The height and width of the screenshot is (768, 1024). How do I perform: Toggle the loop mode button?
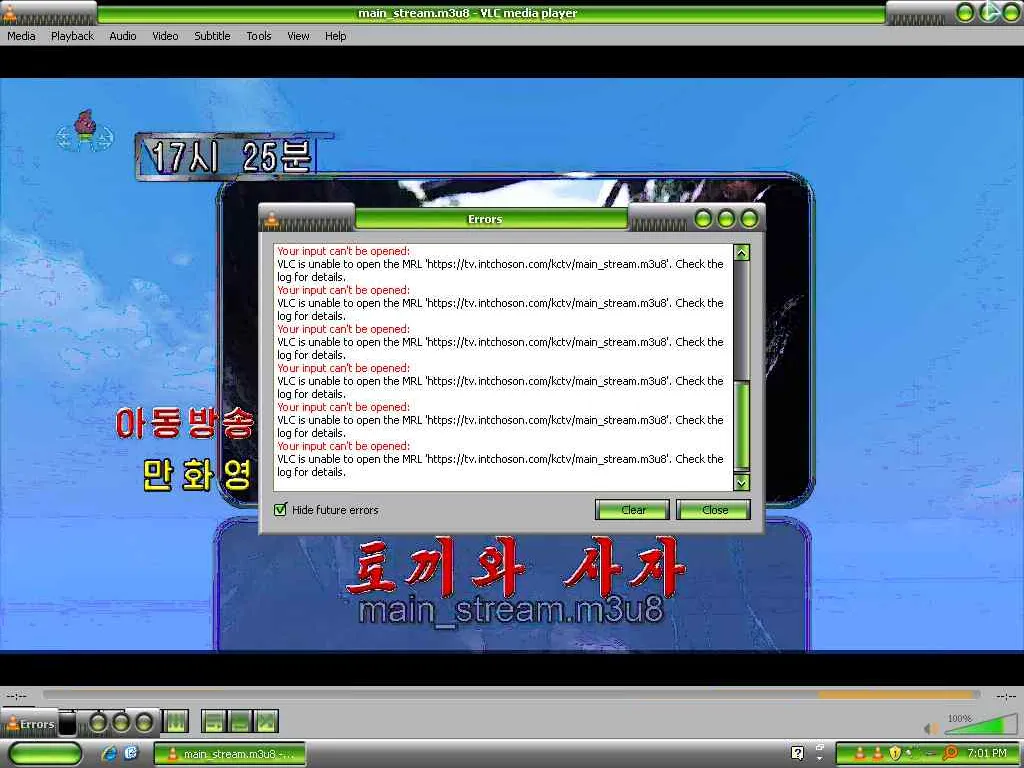click(x=240, y=722)
